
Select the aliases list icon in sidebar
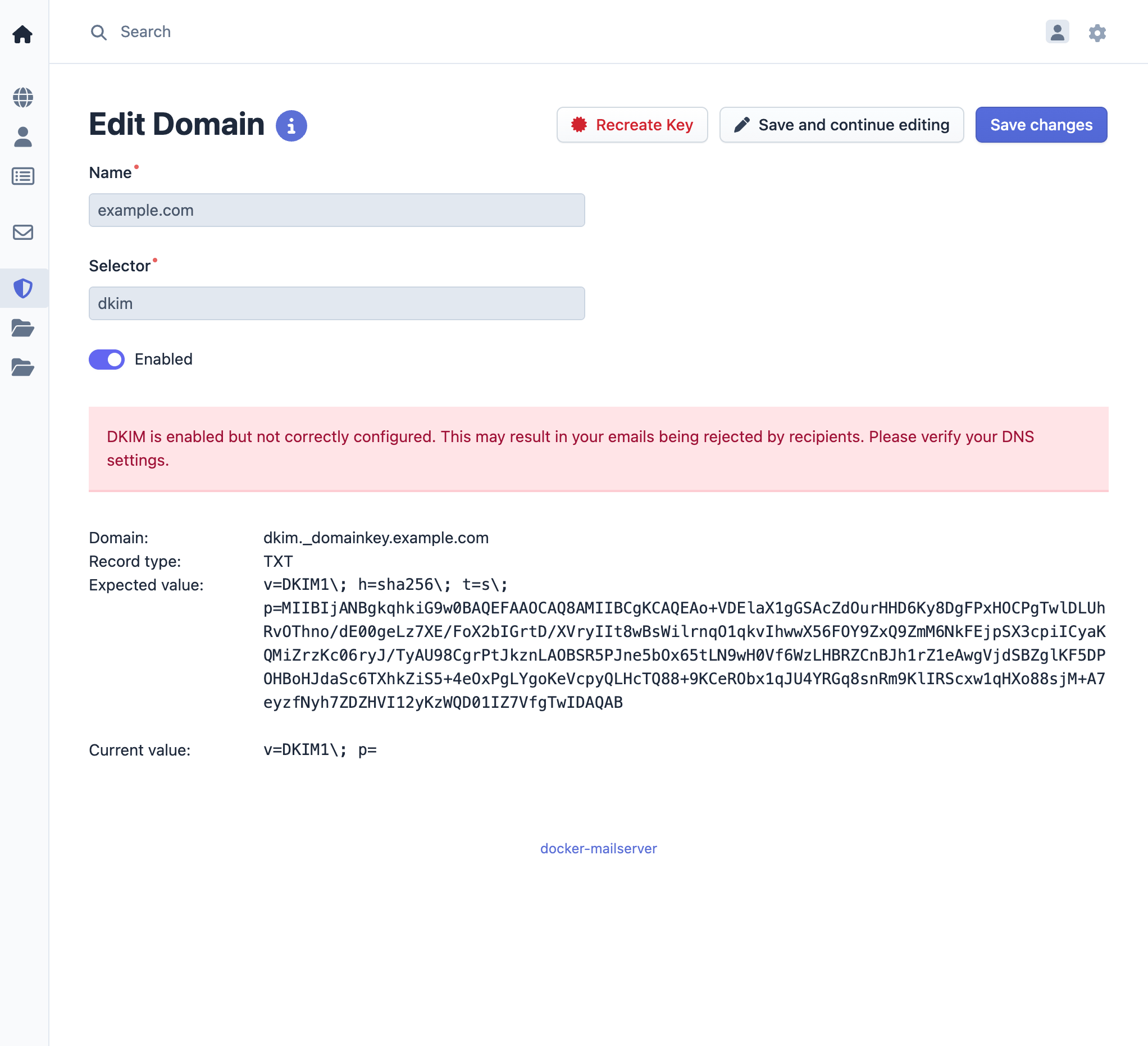tap(24, 176)
